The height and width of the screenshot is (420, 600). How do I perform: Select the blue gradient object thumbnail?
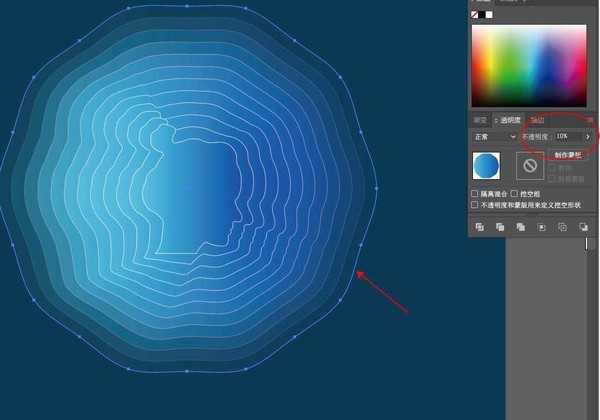coord(487,166)
